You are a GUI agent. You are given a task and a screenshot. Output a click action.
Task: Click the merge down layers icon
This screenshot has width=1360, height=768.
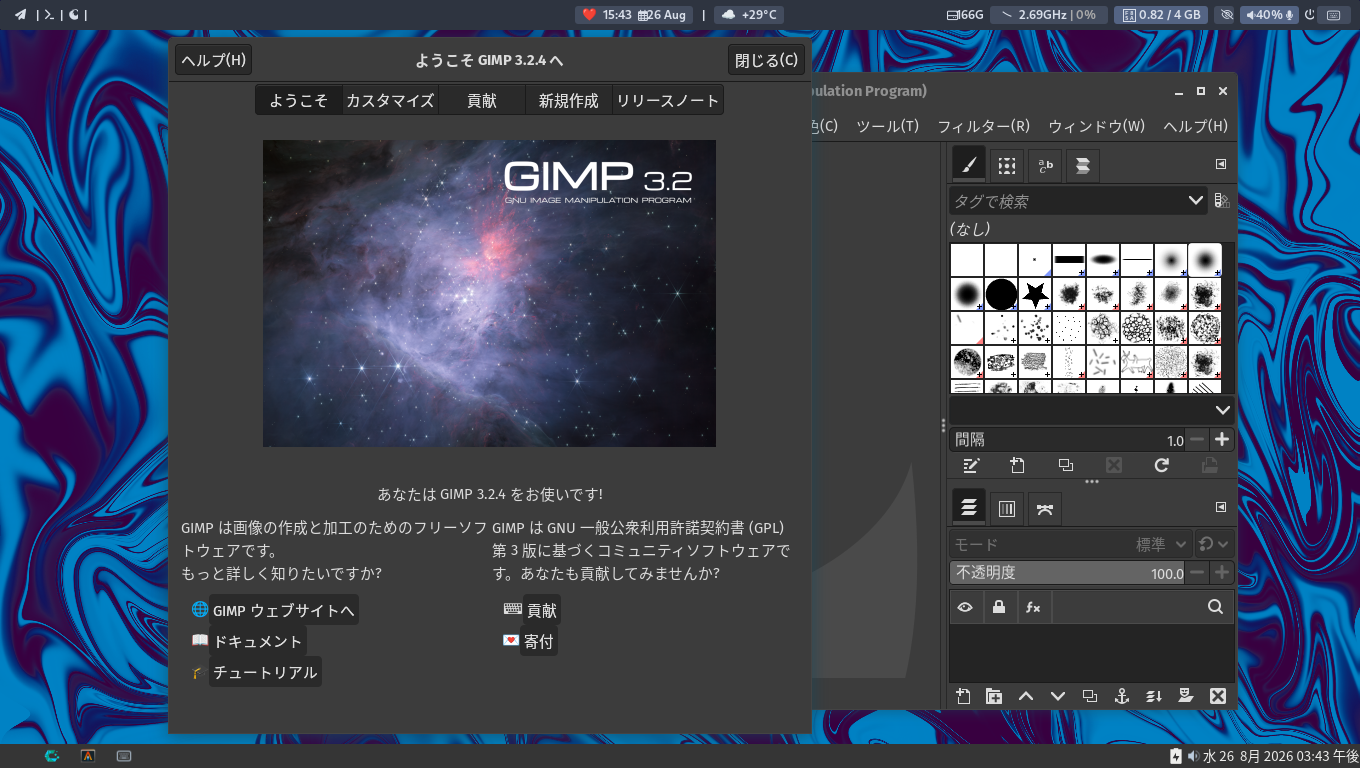[1154, 696]
